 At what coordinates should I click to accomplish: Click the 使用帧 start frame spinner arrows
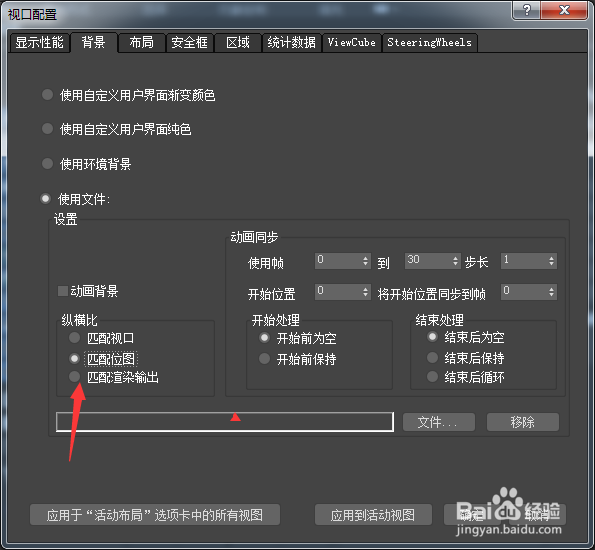(365, 261)
